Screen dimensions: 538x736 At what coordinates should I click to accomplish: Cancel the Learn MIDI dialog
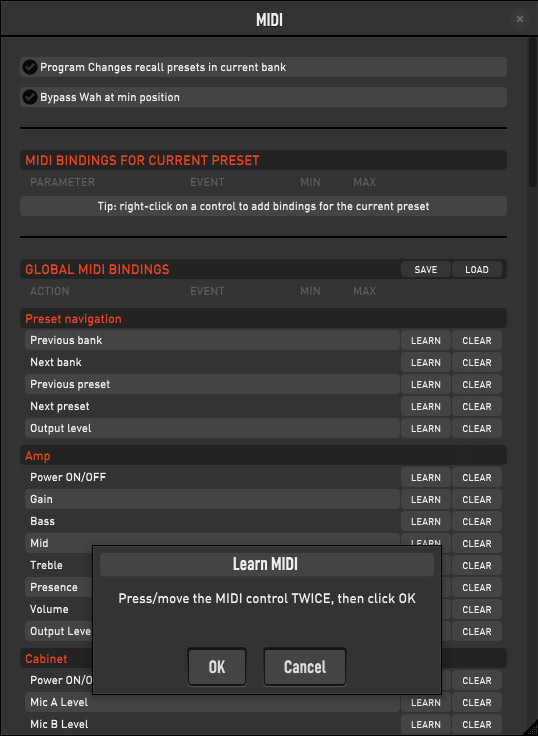305,667
